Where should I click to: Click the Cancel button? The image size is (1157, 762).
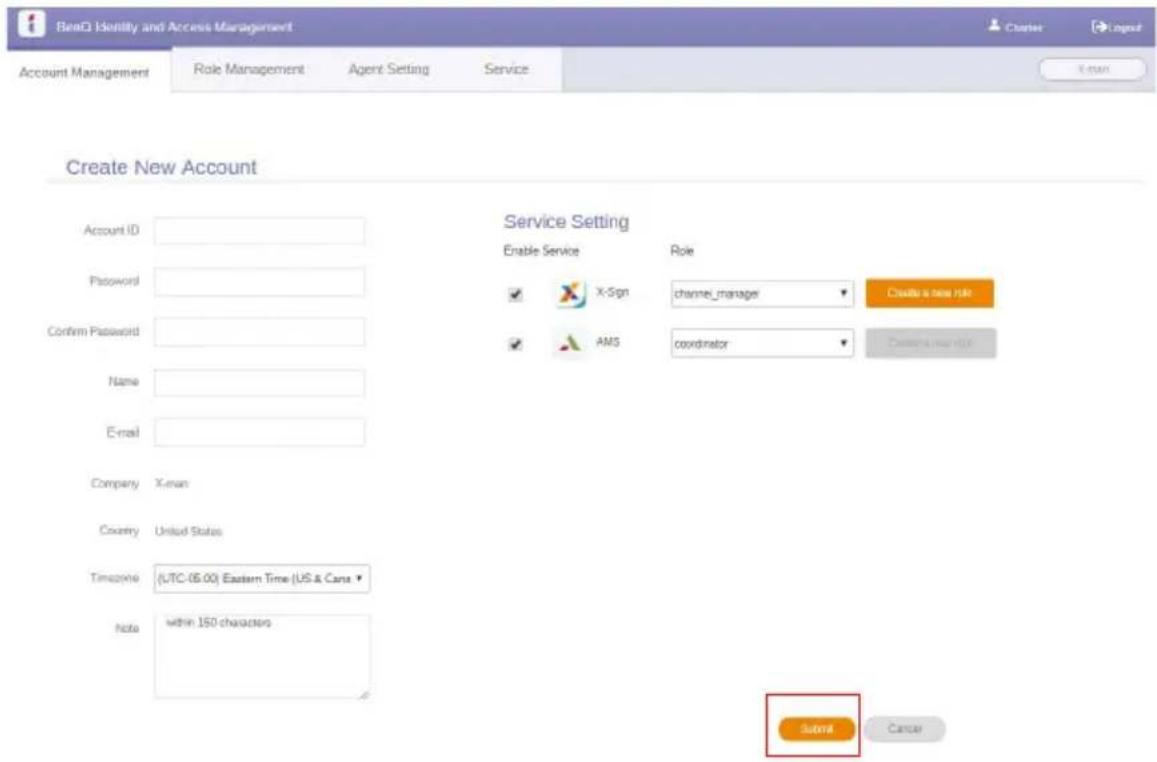pyautogui.click(x=905, y=729)
